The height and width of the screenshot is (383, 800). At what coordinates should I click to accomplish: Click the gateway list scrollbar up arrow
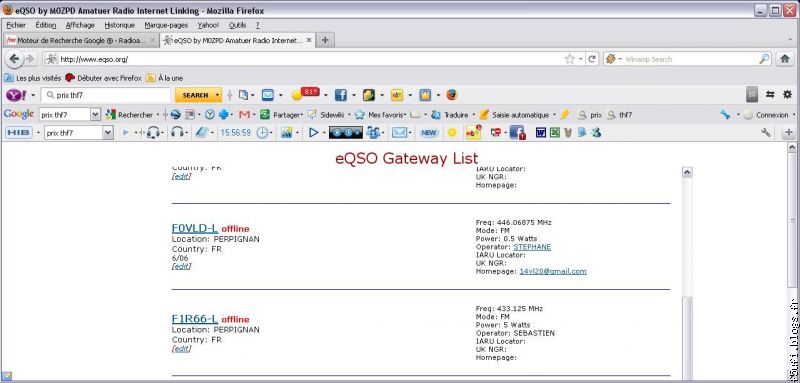coord(687,172)
